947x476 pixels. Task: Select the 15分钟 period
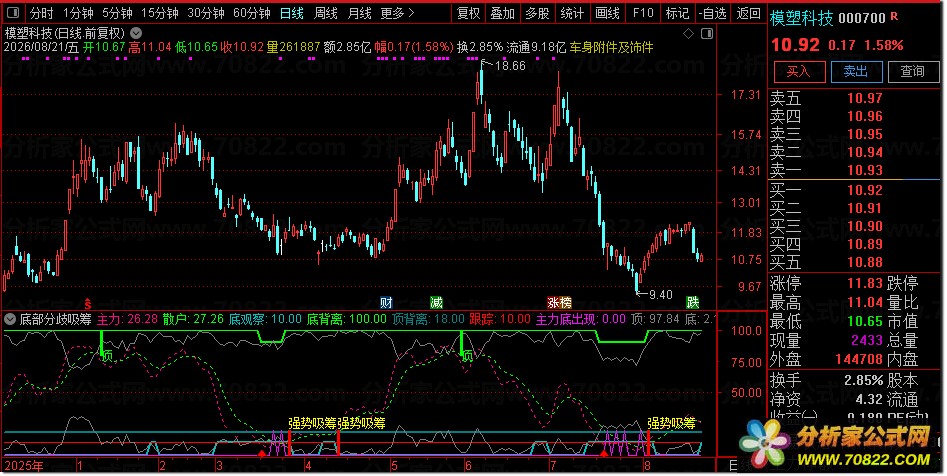tap(159, 13)
